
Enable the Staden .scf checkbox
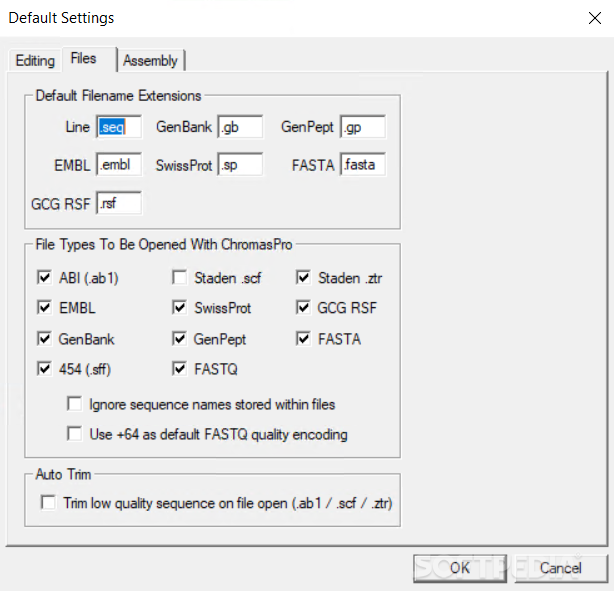coord(179,277)
